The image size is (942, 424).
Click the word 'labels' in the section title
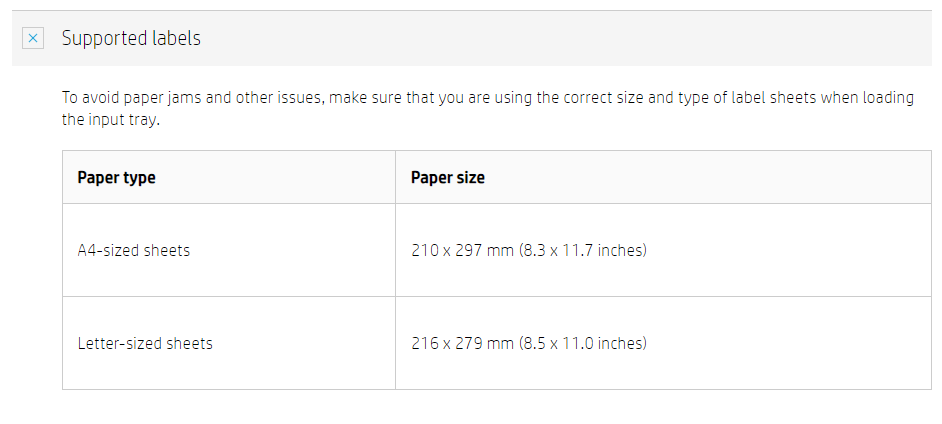click(175, 39)
